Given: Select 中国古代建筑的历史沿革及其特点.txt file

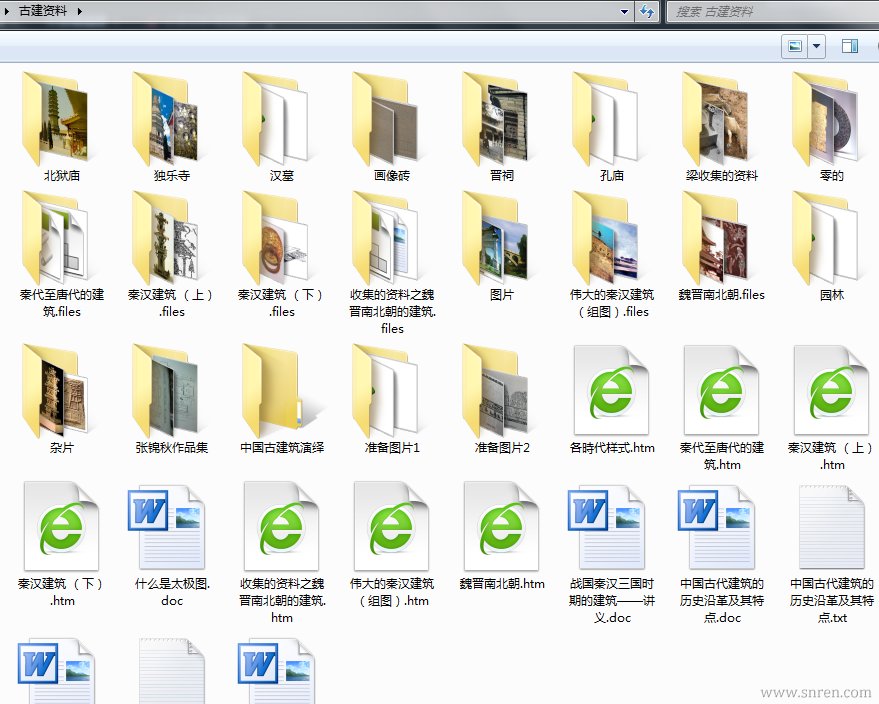Looking at the screenshot, I should coord(831,528).
